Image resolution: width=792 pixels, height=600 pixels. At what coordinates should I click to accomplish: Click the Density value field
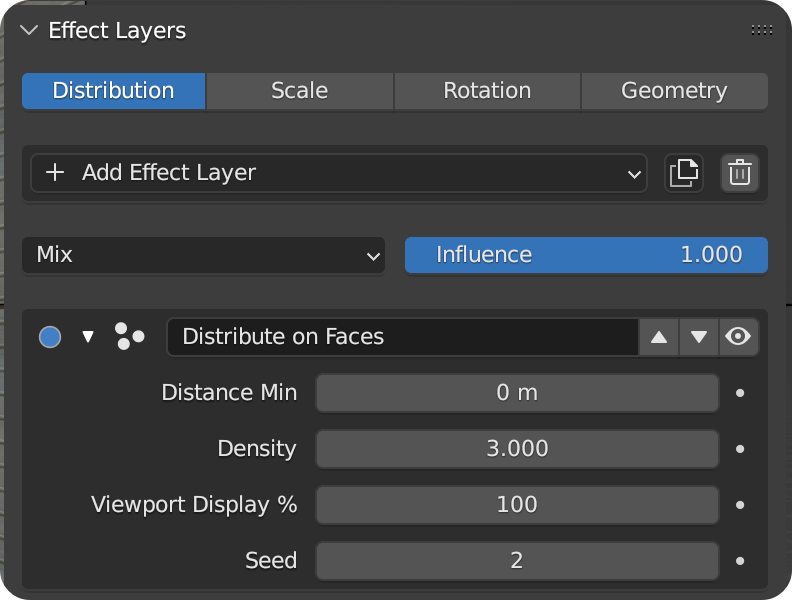pyautogui.click(x=517, y=449)
